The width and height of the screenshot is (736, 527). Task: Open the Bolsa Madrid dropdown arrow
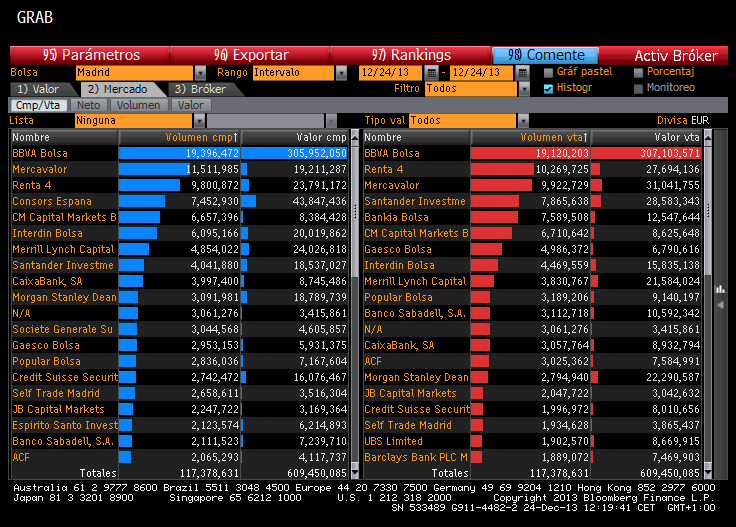click(200, 73)
